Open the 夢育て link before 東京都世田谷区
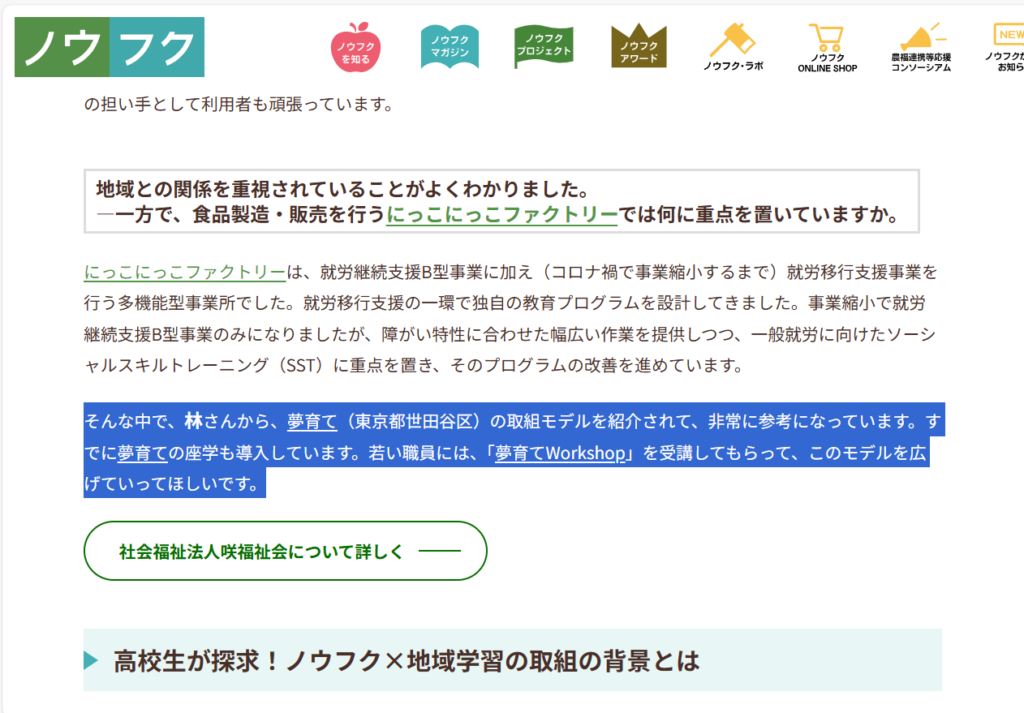This screenshot has height=713, width=1024. (x=311, y=421)
